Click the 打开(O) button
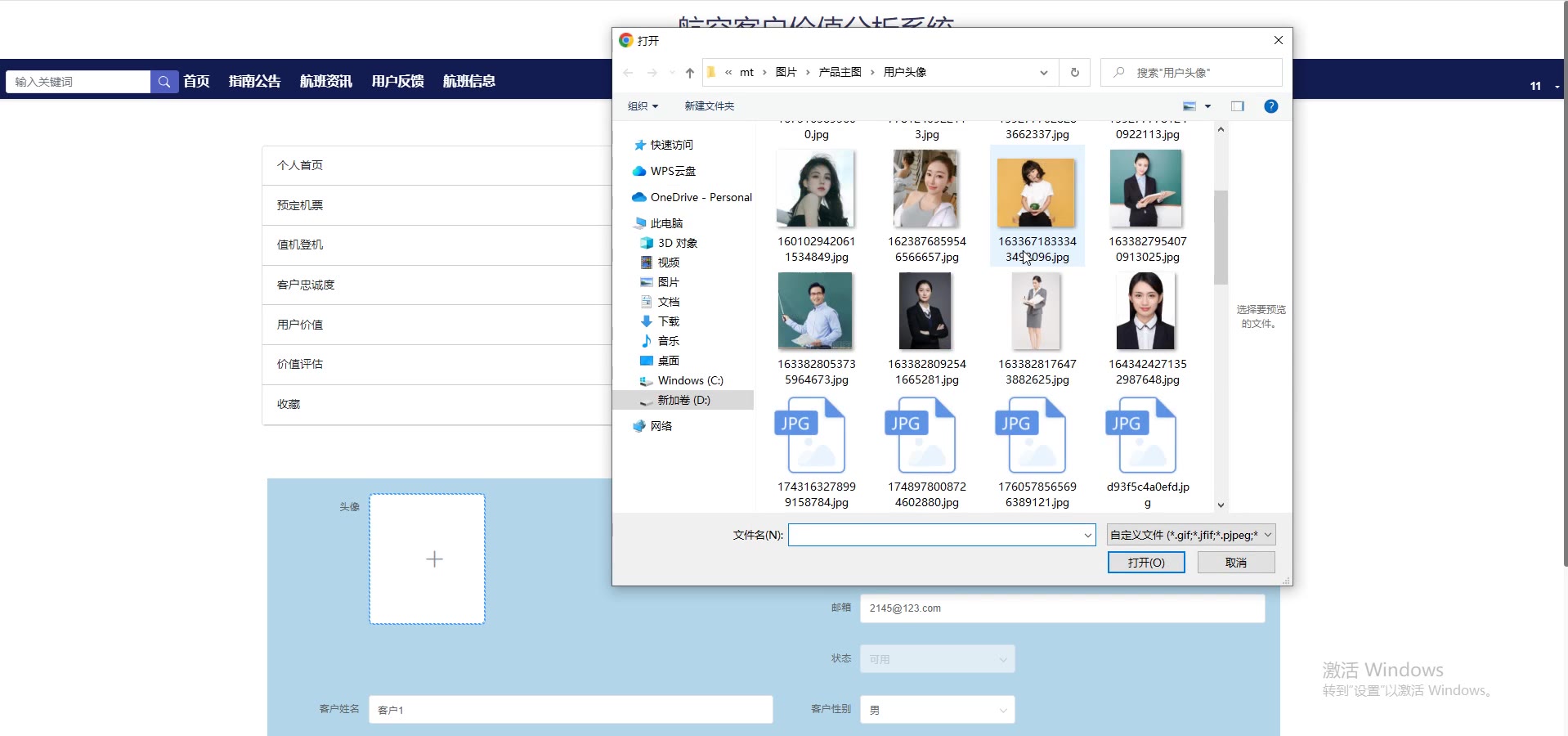This screenshot has width=1568, height=736. [x=1146, y=563]
